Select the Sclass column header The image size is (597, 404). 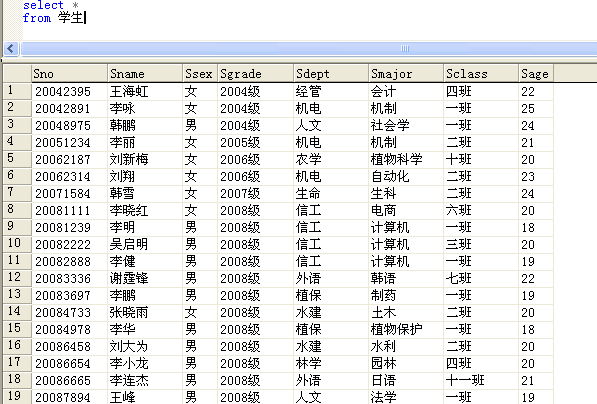(481, 73)
